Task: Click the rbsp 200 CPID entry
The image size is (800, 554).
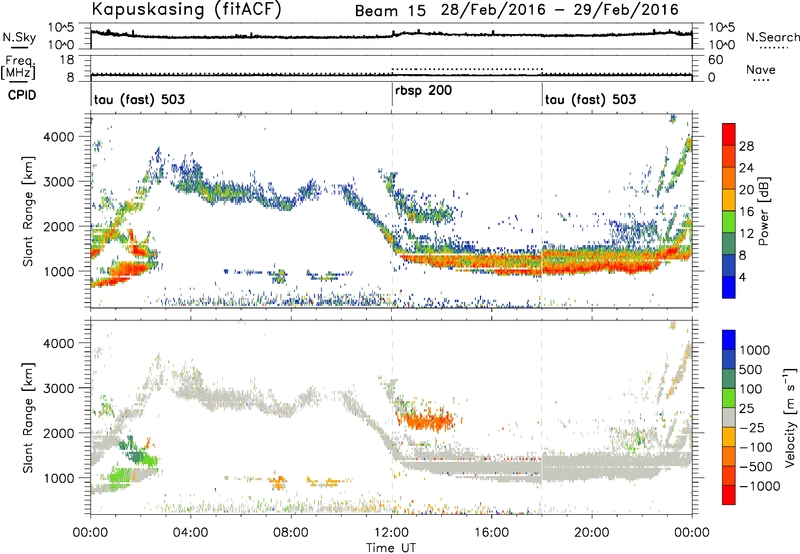Action: click(x=423, y=91)
